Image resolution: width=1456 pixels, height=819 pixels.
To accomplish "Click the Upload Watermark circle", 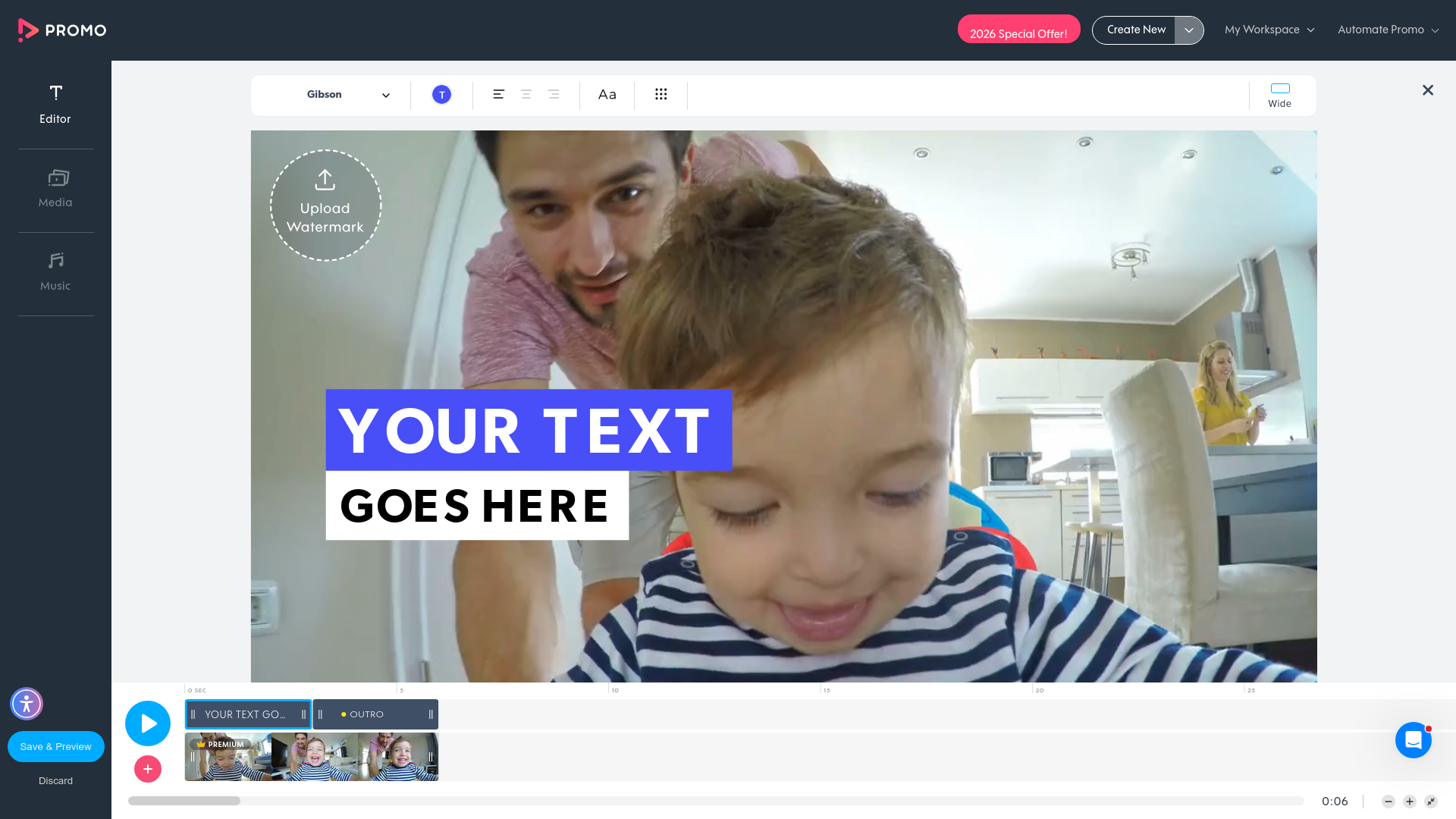I will pyautogui.click(x=325, y=205).
